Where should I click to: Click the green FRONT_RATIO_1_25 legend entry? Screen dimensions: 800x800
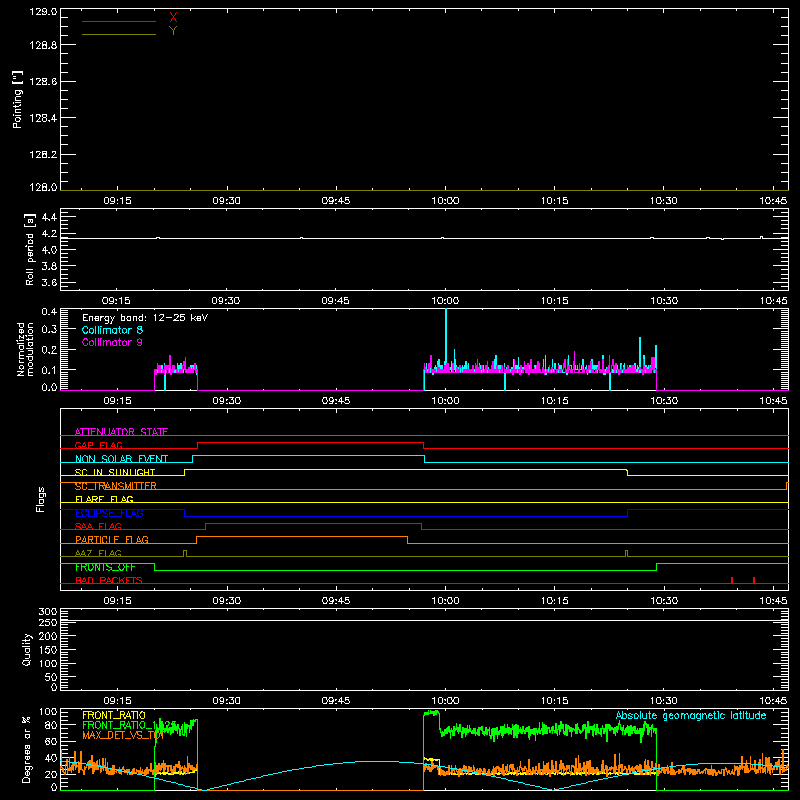(129, 725)
